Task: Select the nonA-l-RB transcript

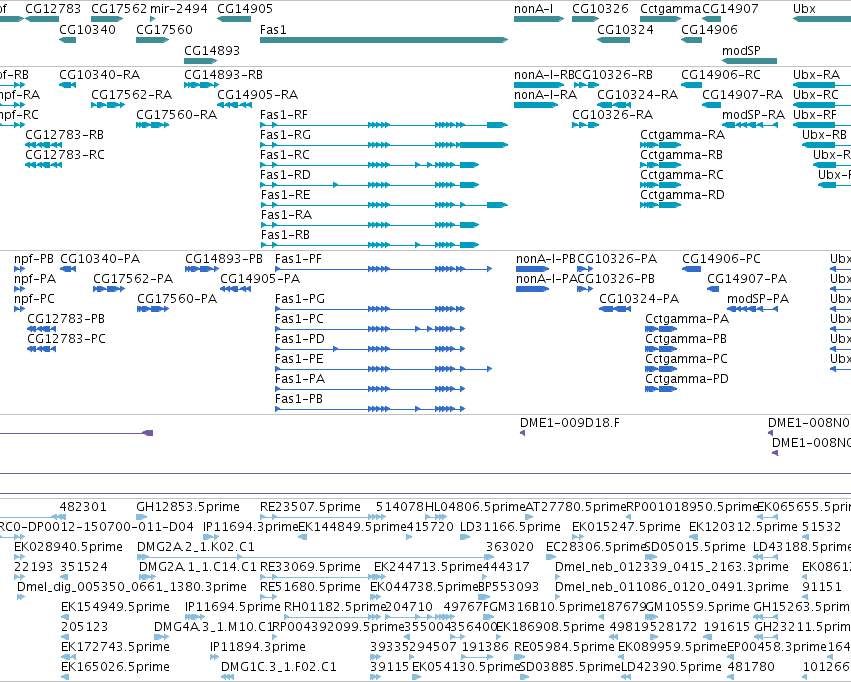Action: tap(539, 85)
